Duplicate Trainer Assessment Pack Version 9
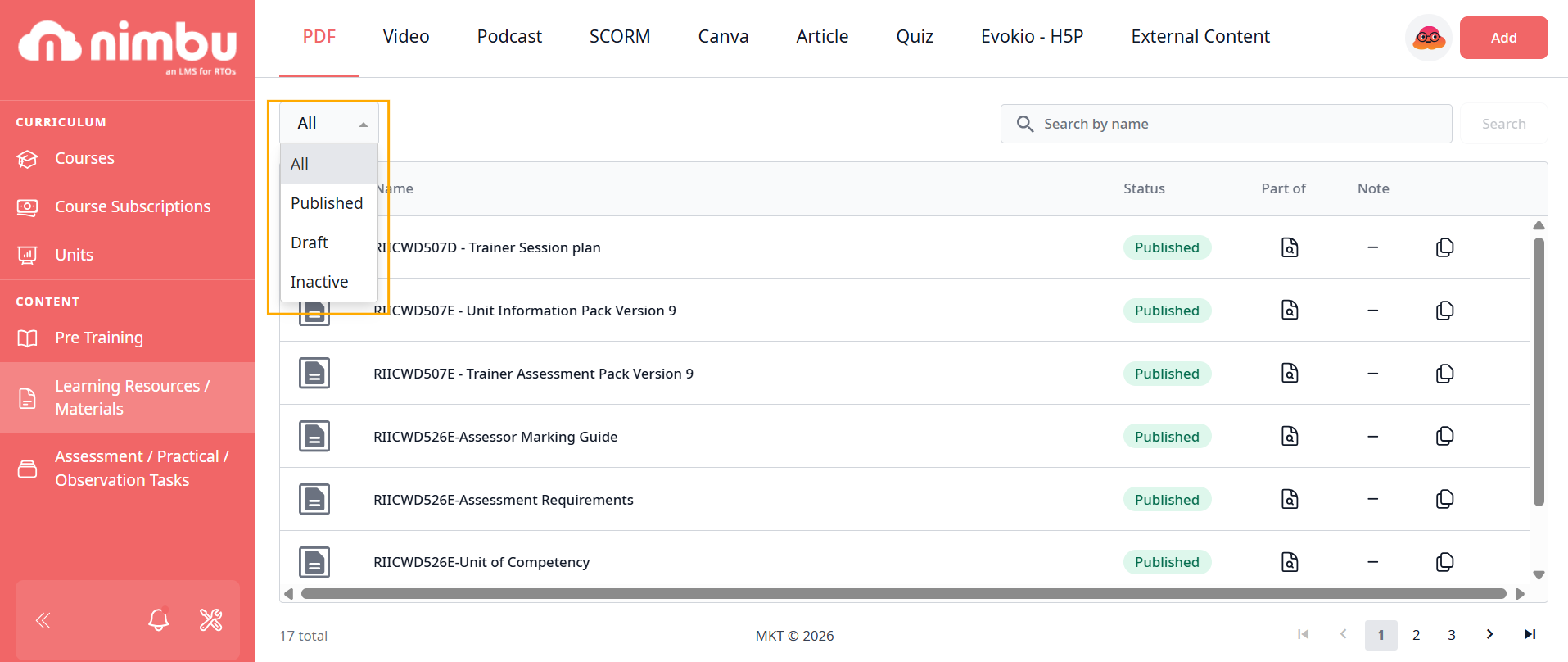Image resolution: width=1568 pixels, height=662 pixels. tap(1445, 373)
